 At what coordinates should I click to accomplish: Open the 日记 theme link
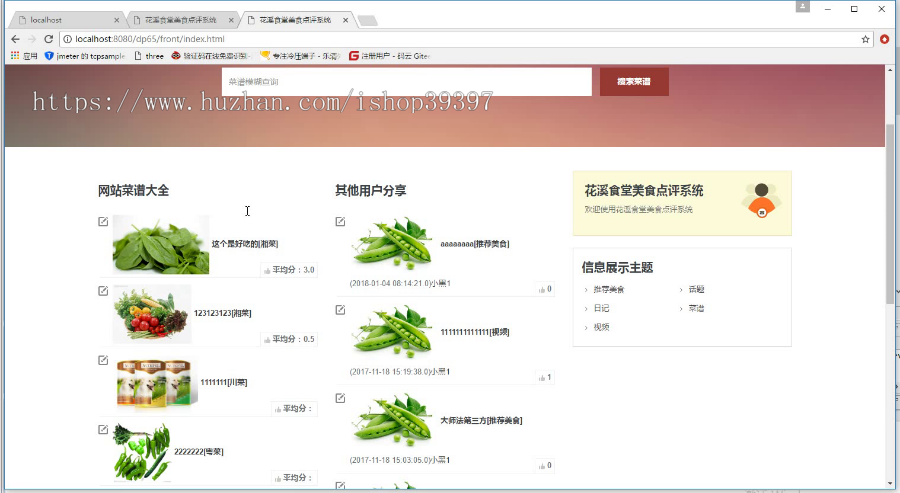point(601,308)
